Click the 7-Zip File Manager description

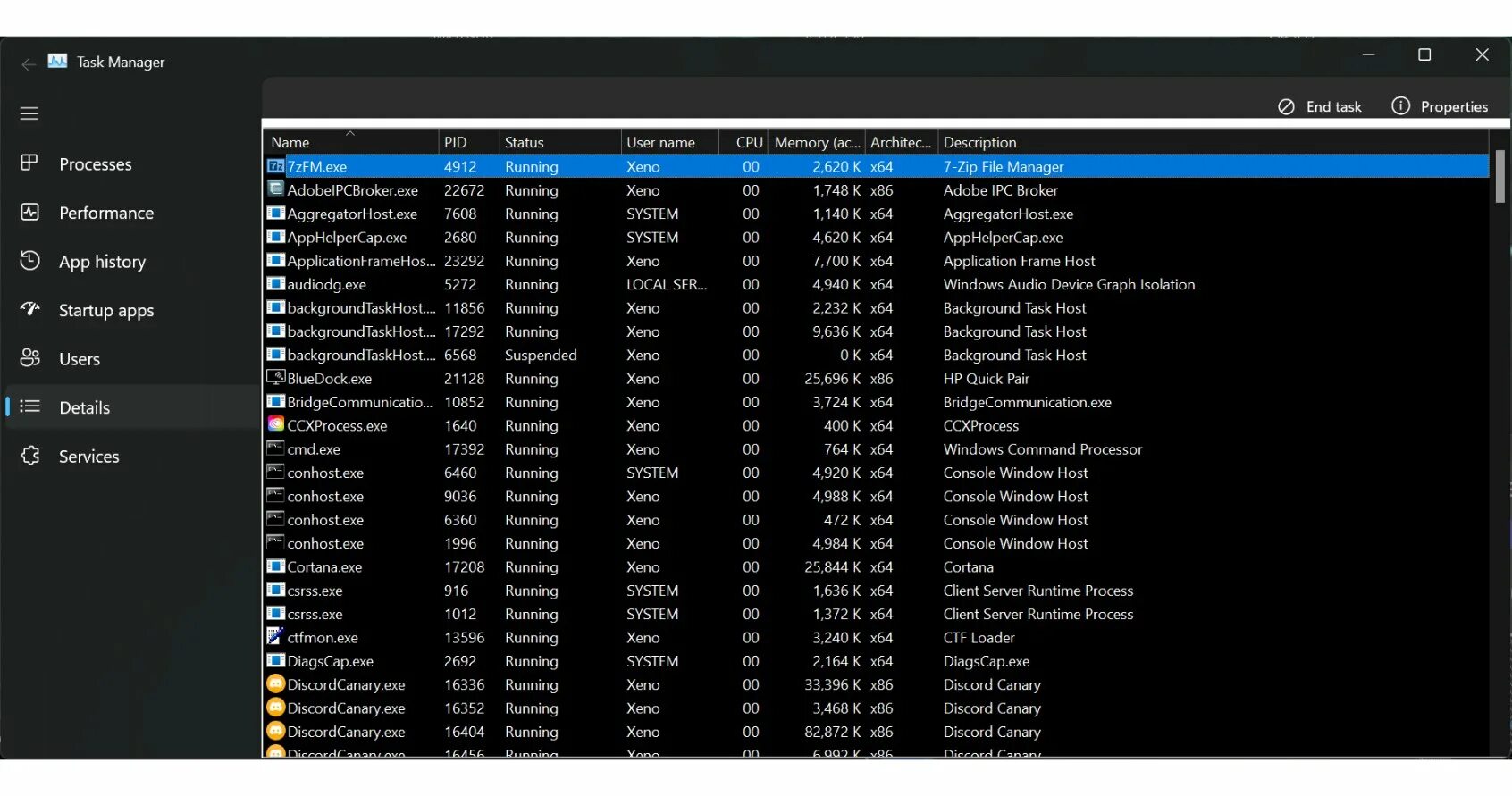1004,166
